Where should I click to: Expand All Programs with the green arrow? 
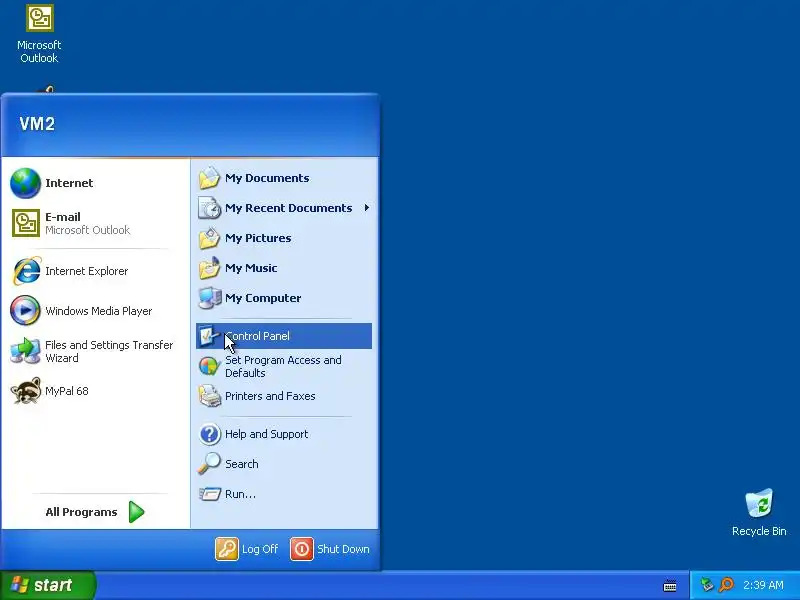pyautogui.click(x=136, y=512)
